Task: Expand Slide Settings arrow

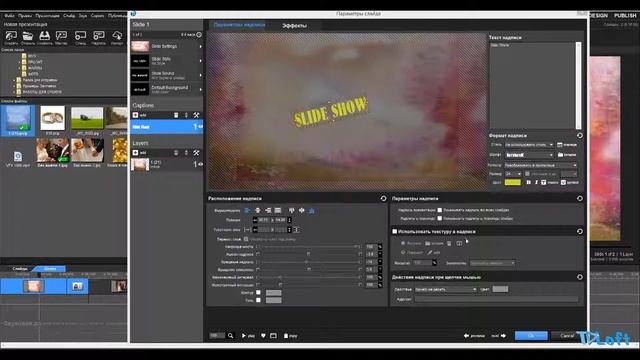Action: click(200, 47)
